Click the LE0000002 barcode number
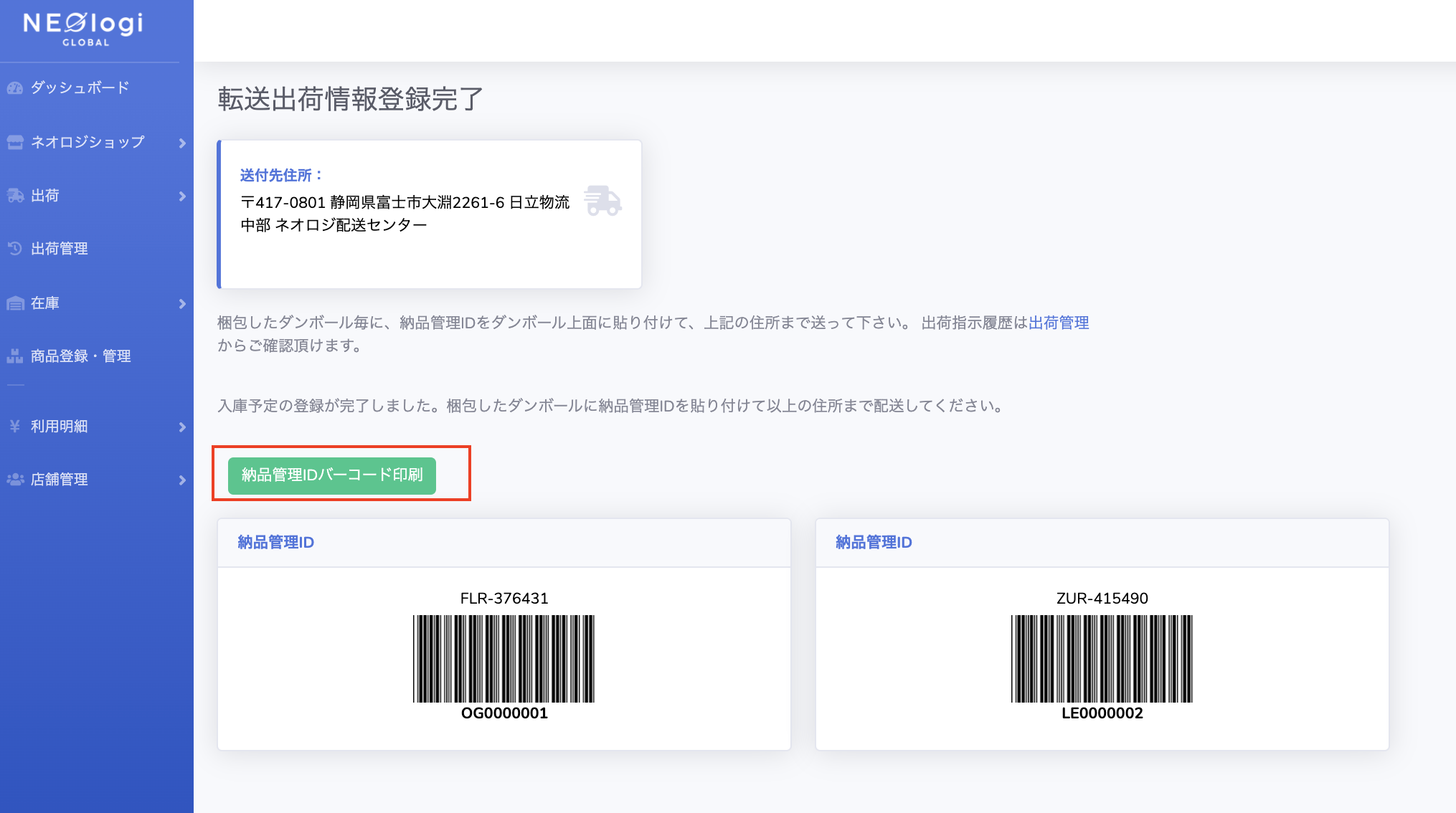This screenshot has width=1456, height=813. tap(1102, 713)
